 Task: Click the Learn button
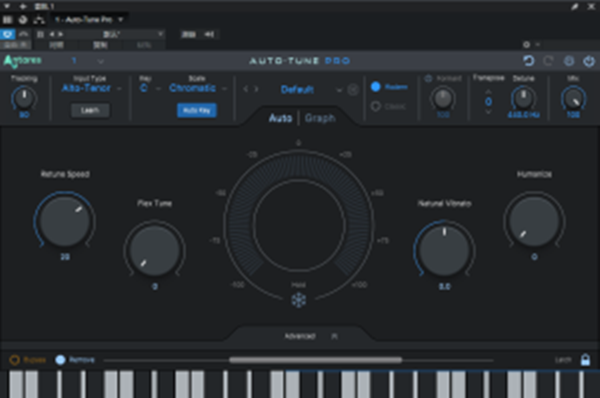tap(90, 110)
